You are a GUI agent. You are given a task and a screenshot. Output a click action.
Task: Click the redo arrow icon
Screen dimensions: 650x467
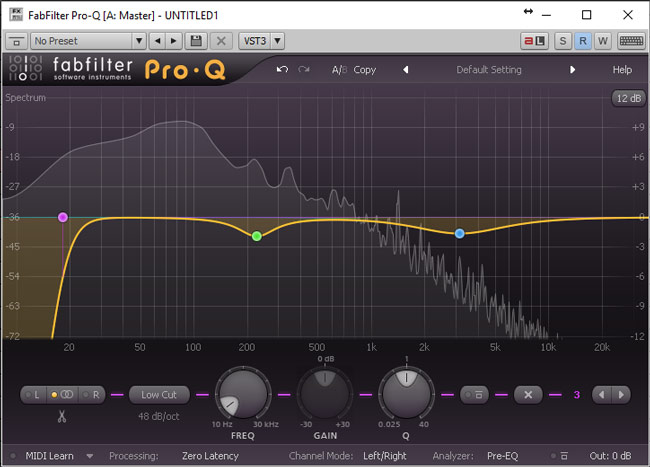[304, 70]
